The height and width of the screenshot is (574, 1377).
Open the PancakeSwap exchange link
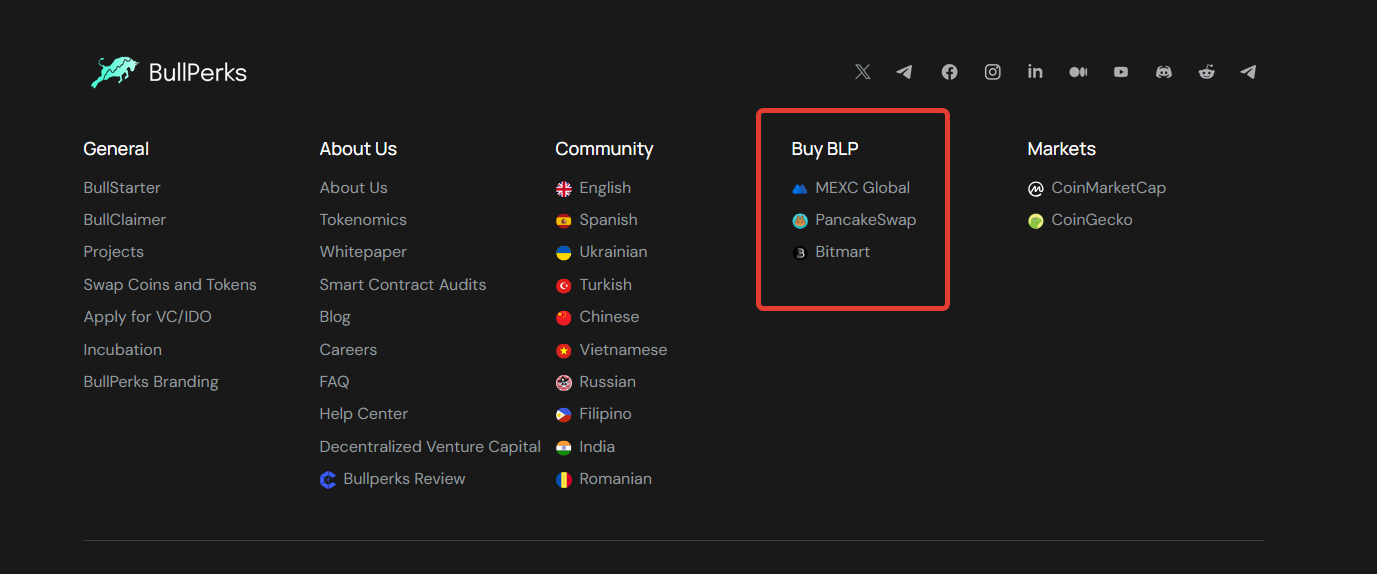point(854,220)
